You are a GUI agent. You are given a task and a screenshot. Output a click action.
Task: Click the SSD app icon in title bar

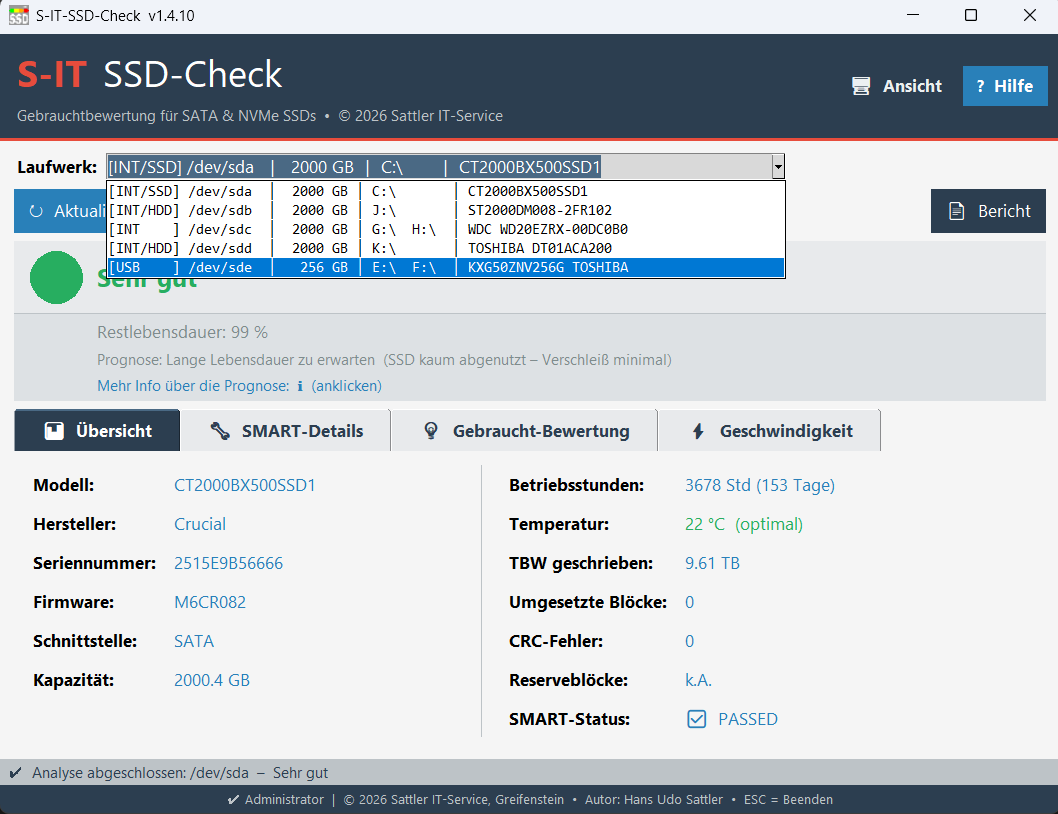click(19, 15)
